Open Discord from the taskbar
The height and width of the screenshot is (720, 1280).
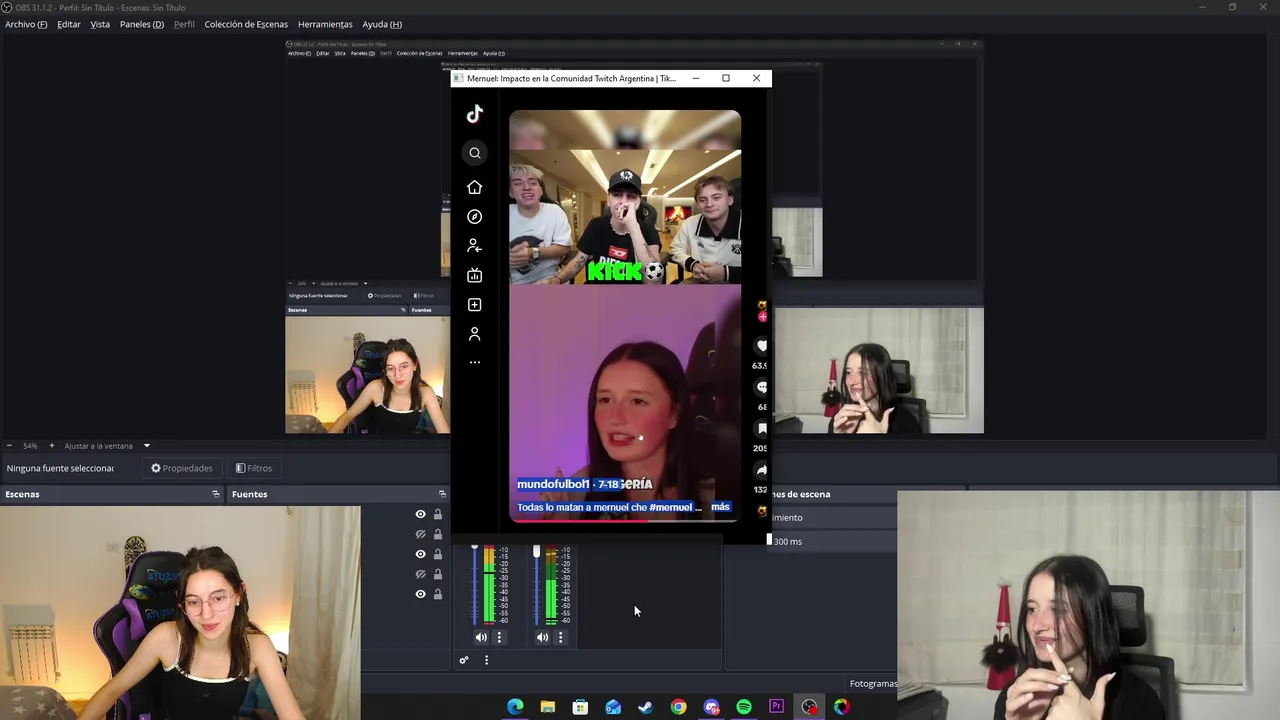(x=711, y=707)
